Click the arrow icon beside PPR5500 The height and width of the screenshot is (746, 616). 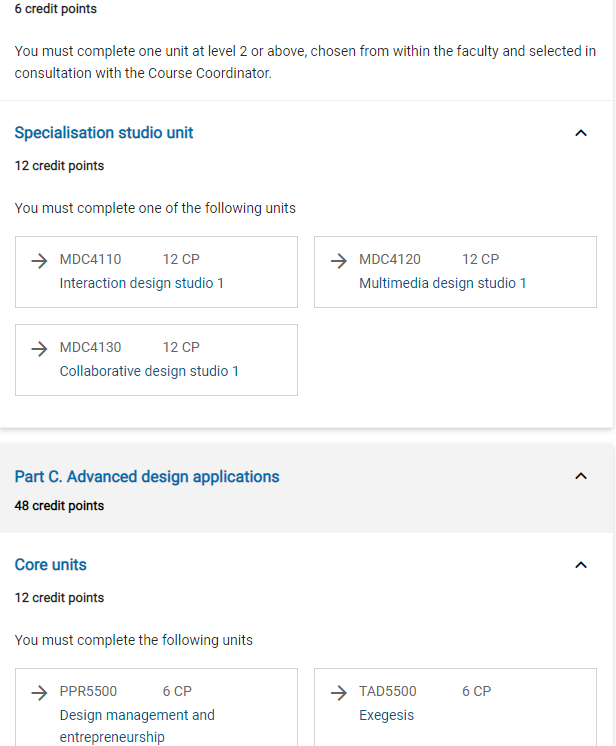pos(39,692)
